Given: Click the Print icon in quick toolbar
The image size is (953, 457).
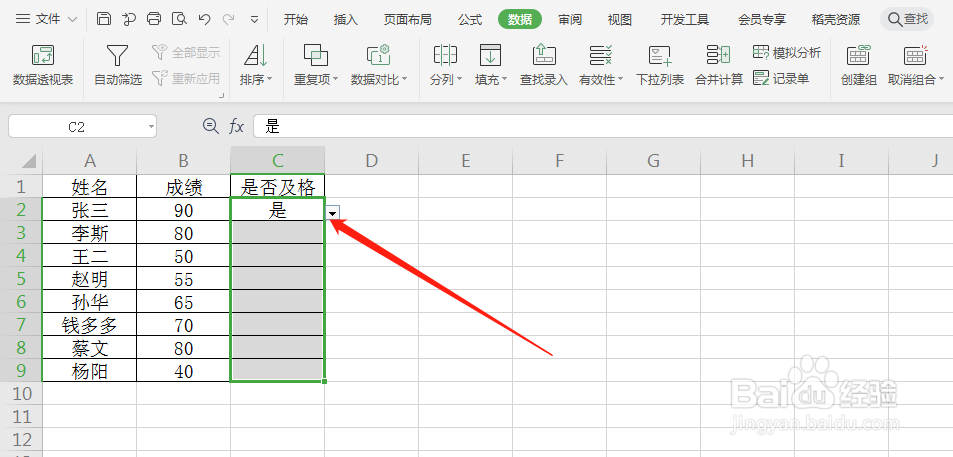Looking at the screenshot, I should pyautogui.click(x=154, y=19).
